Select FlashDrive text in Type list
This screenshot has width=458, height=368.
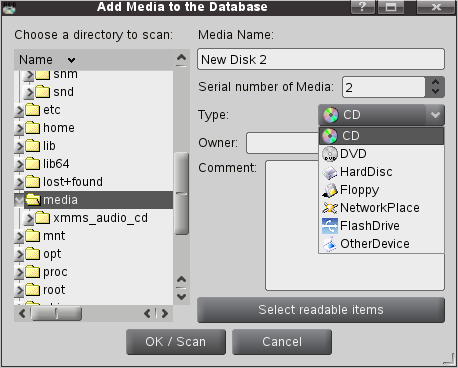click(x=370, y=226)
